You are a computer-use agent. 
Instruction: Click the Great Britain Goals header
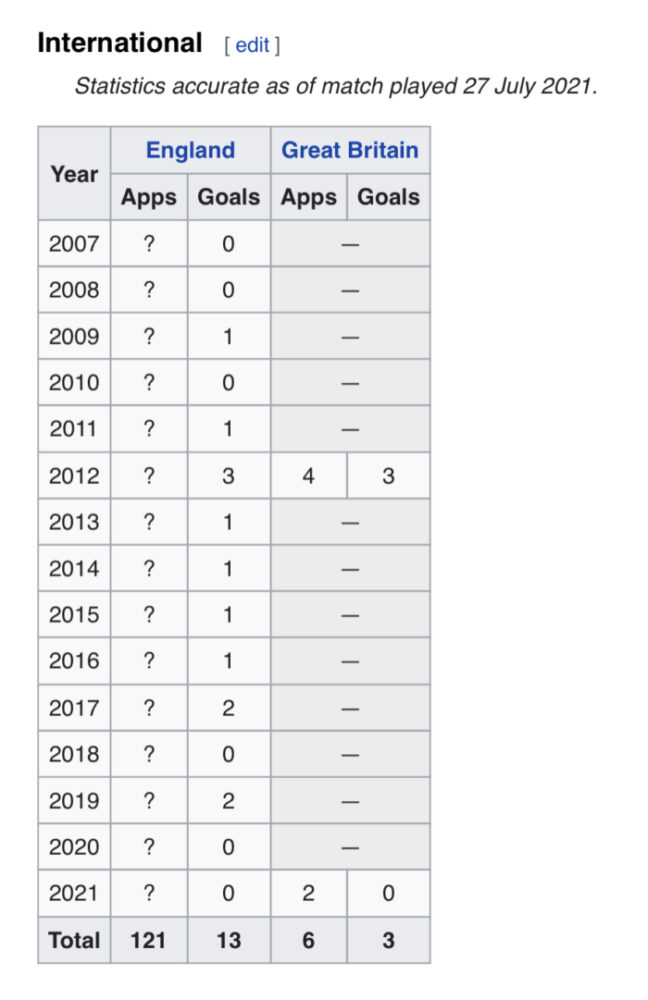click(x=388, y=197)
